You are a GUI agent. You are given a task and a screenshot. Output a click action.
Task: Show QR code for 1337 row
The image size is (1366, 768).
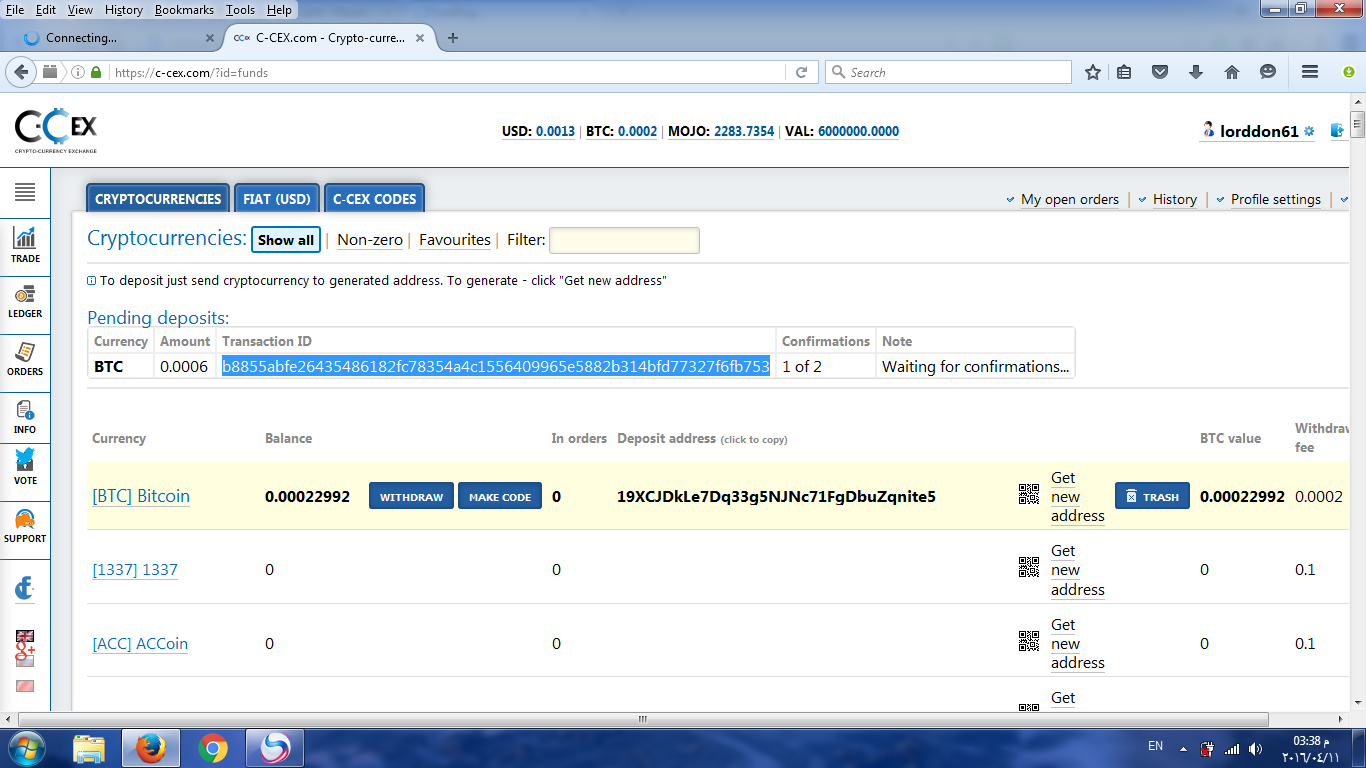[x=1029, y=568]
